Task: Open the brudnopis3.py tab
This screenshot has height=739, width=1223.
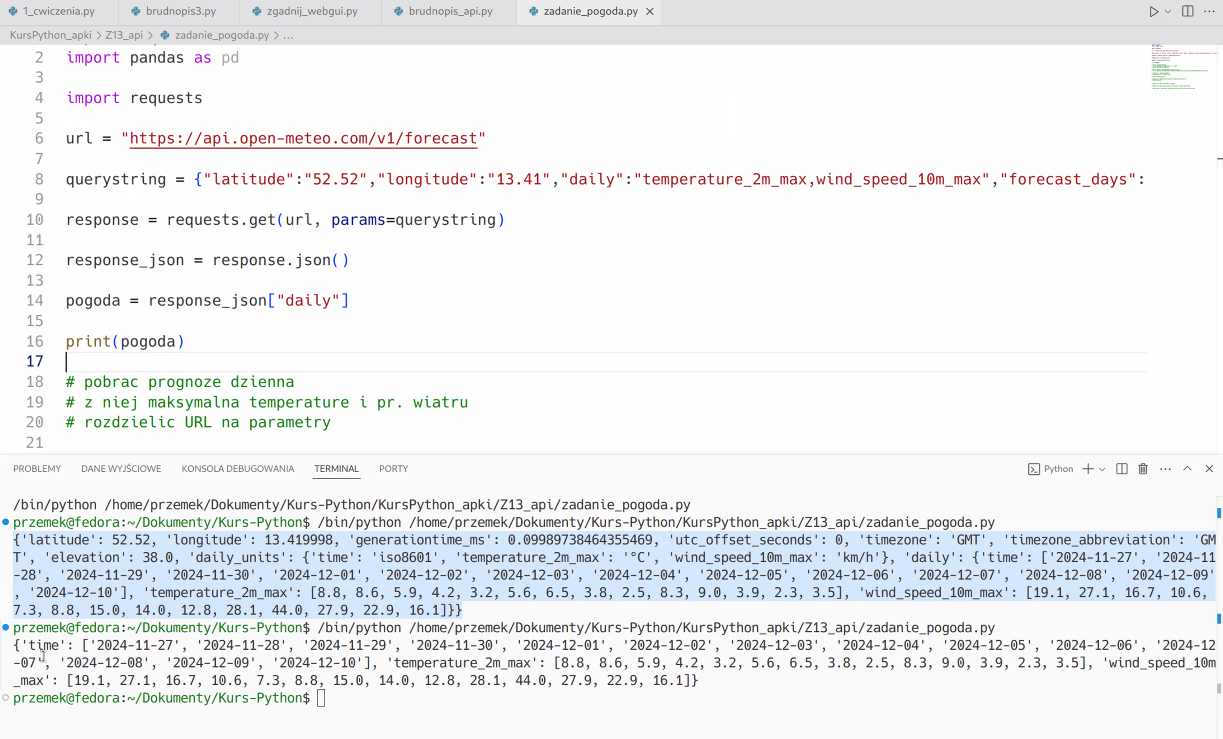Action: tap(179, 12)
